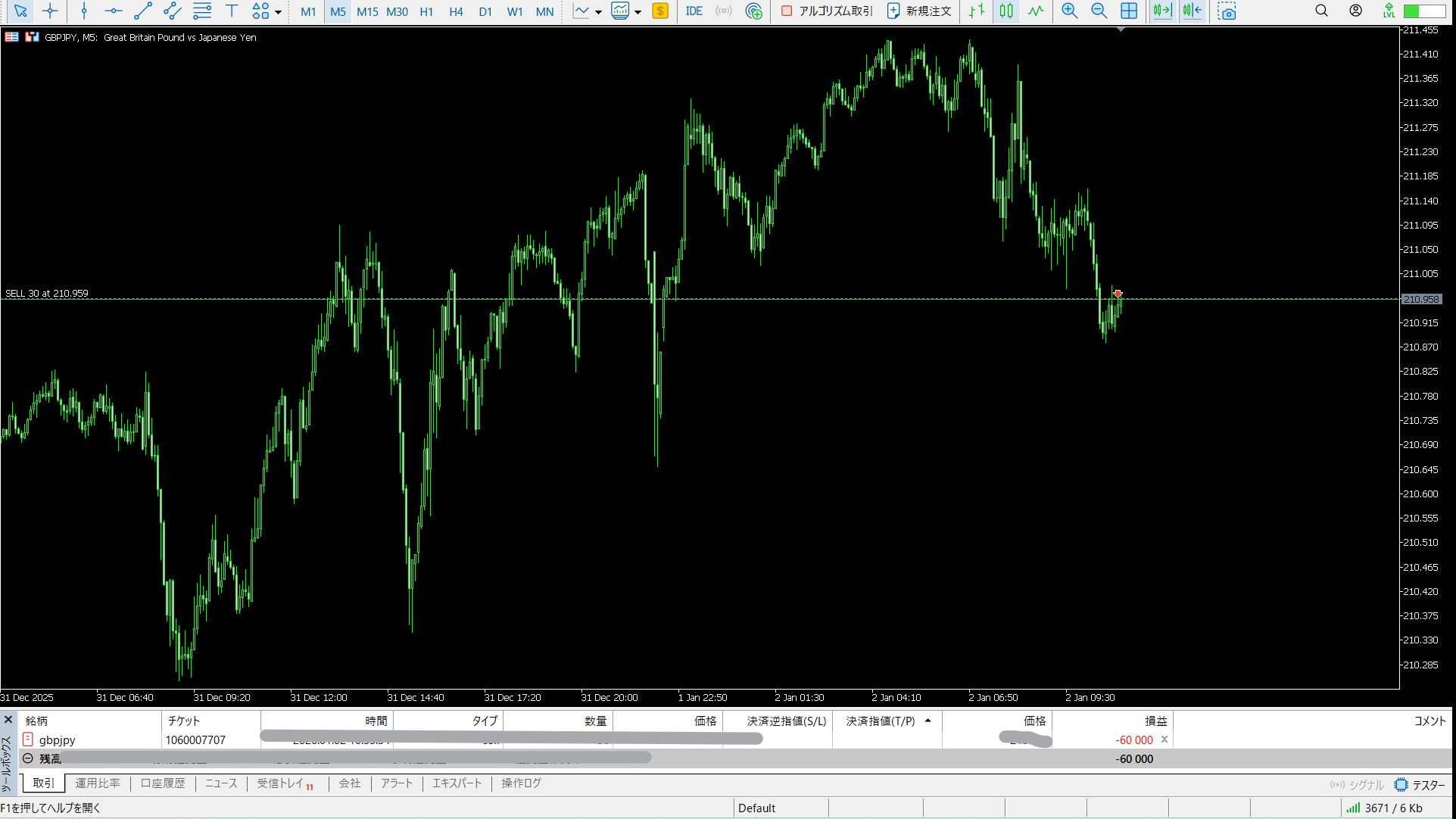The width and height of the screenshot is (1456, 819).
Task: Select the trendline drawing tool
Action: coord(142,11)
